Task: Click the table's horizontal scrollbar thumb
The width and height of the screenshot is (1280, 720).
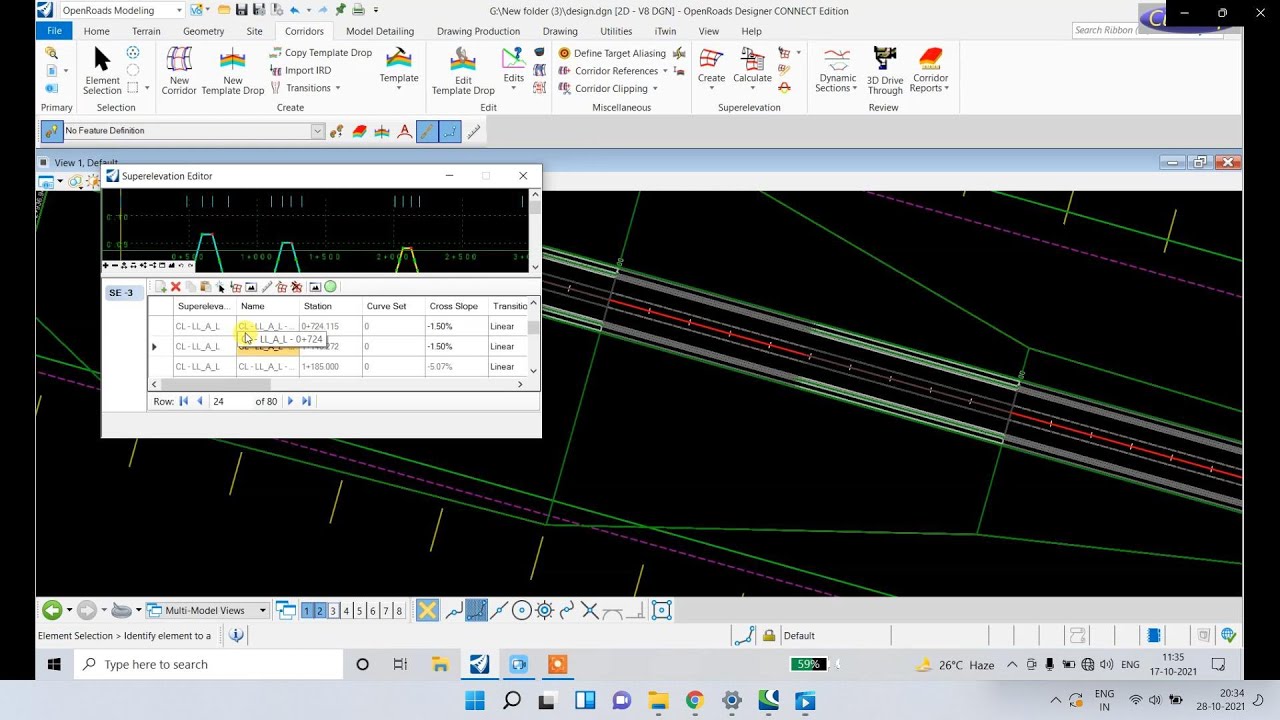Action: tap(214, 384)
